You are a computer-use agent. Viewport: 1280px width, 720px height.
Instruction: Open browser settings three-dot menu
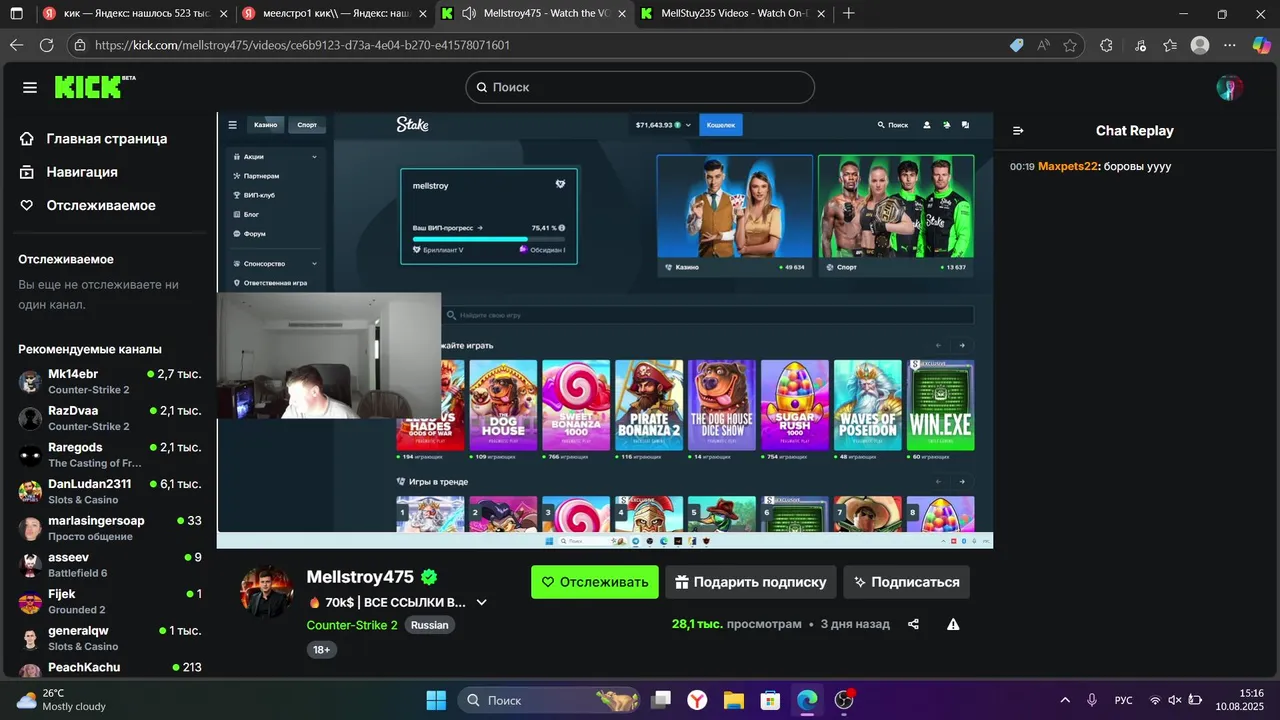[1231, 45]
